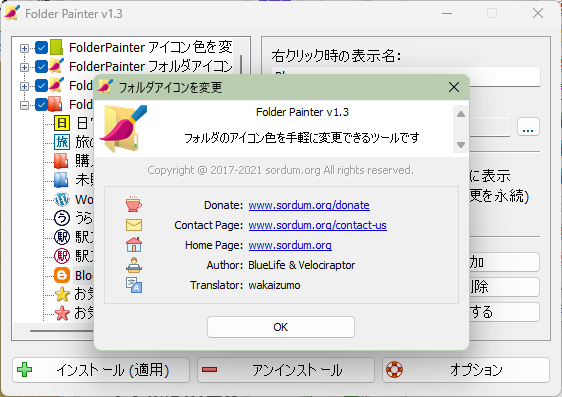Click the author person icon
Image resolution: width=562 pixels, height=397 pixels.
134,265
